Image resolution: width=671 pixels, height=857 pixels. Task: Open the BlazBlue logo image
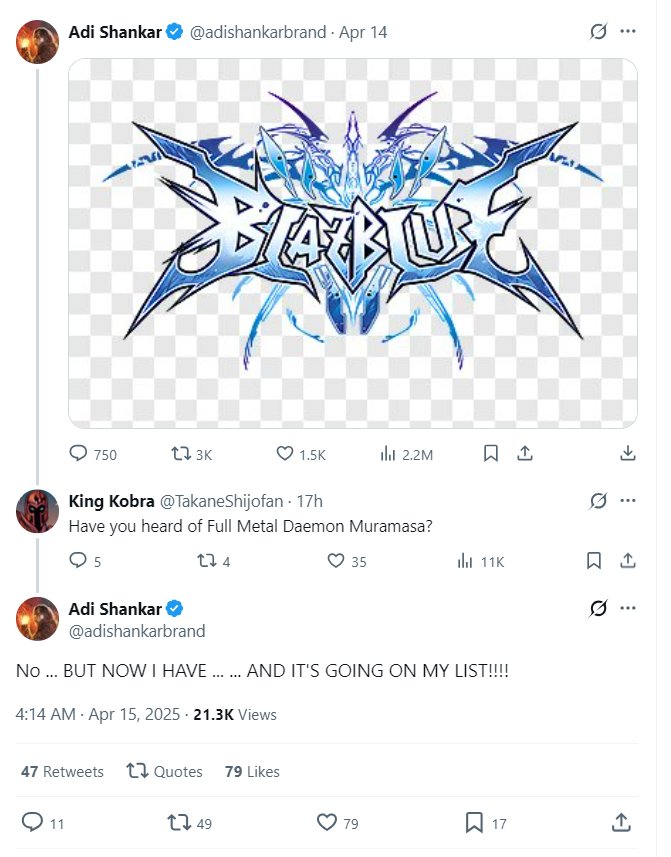pos(353,243)
